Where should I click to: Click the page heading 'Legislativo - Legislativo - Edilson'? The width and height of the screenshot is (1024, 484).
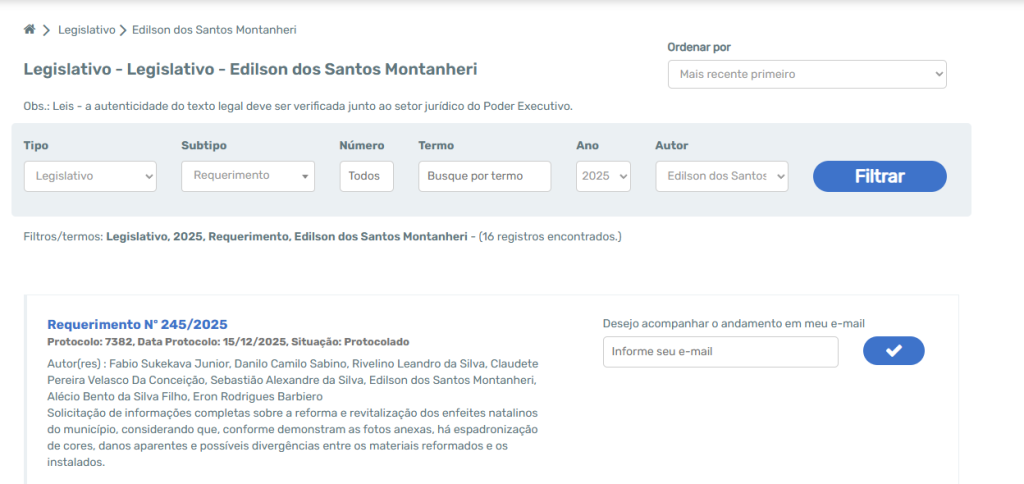point(250,70)
